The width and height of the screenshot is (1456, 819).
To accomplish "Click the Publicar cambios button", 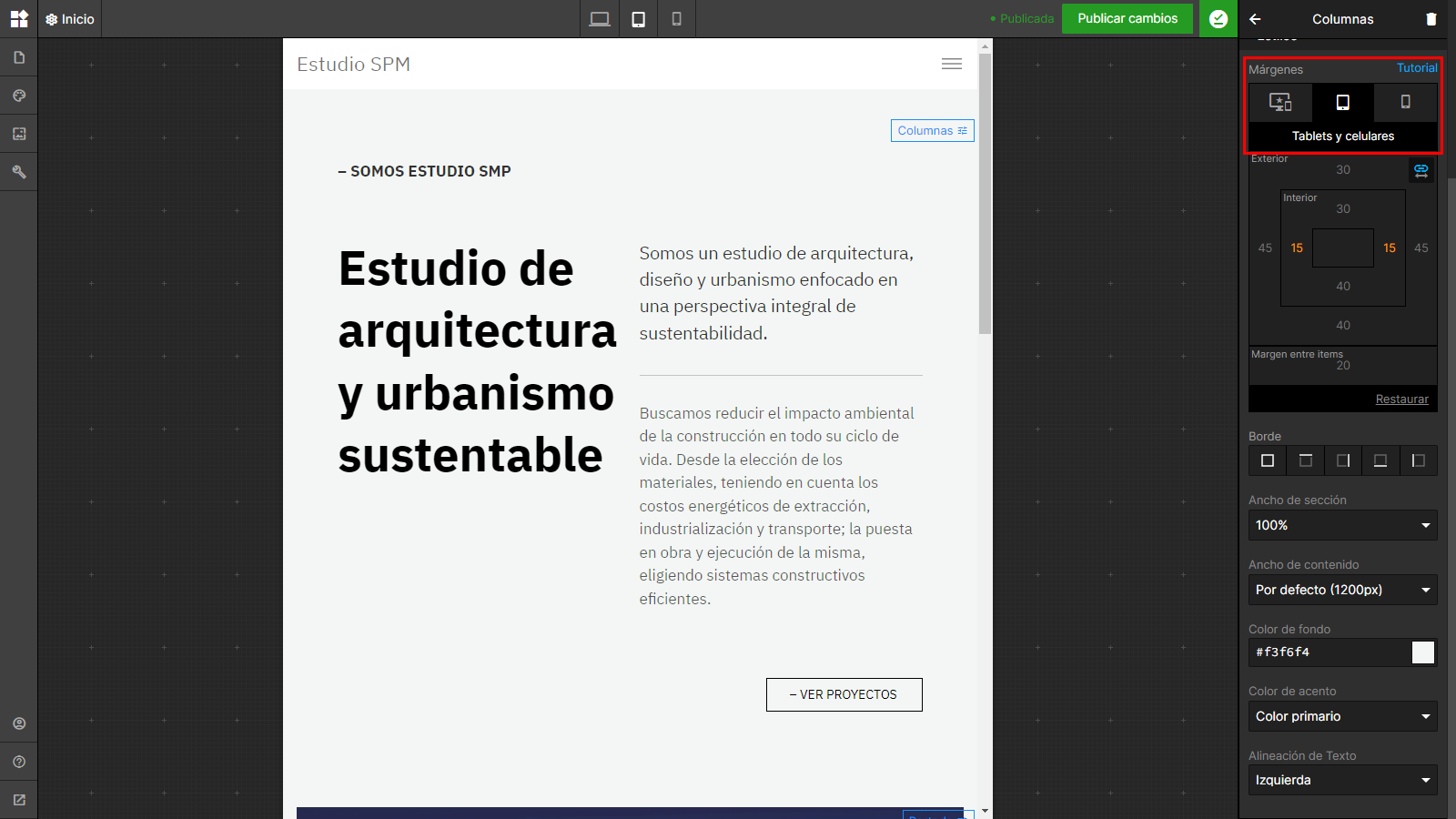I will (1127, 18).
